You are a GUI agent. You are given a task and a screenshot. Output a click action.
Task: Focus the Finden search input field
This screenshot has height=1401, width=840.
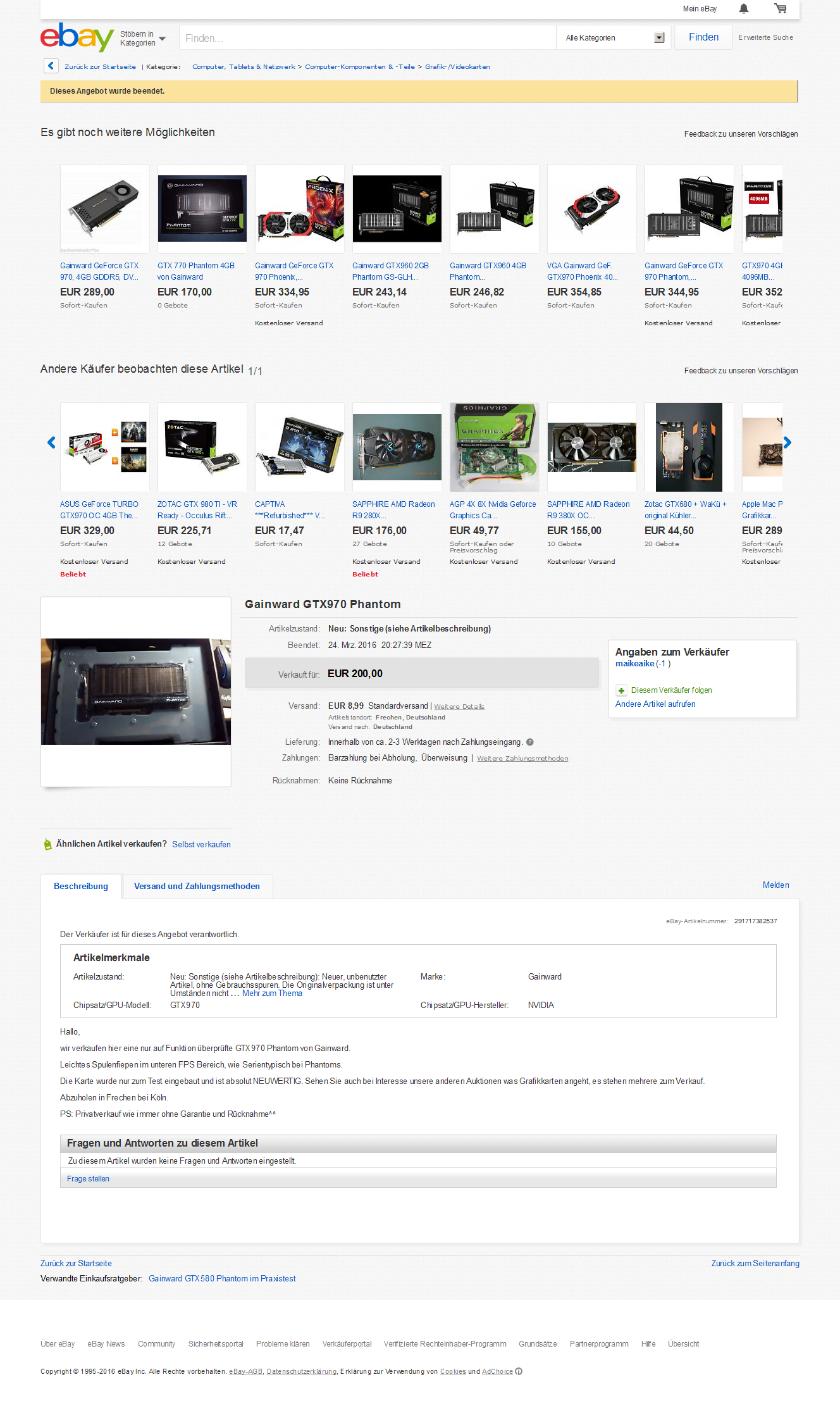pyautogui.click(x=367, y=38)
